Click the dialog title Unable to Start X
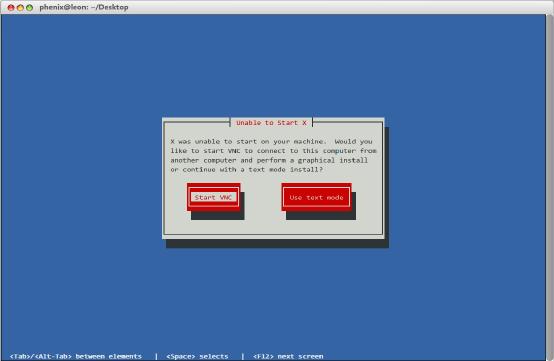 tap(271, 123)
